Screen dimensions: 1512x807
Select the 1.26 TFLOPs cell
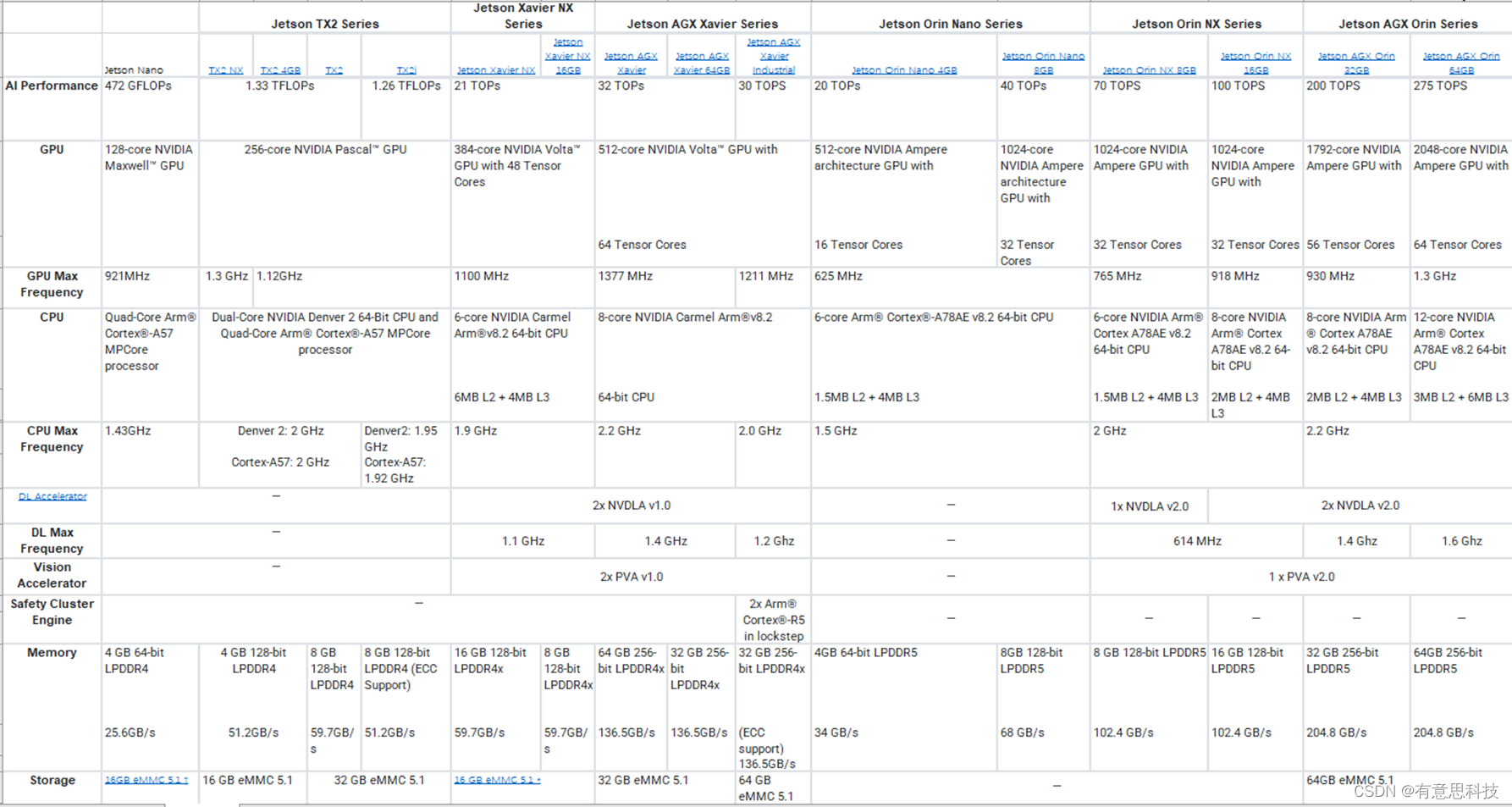click(406, 86)
